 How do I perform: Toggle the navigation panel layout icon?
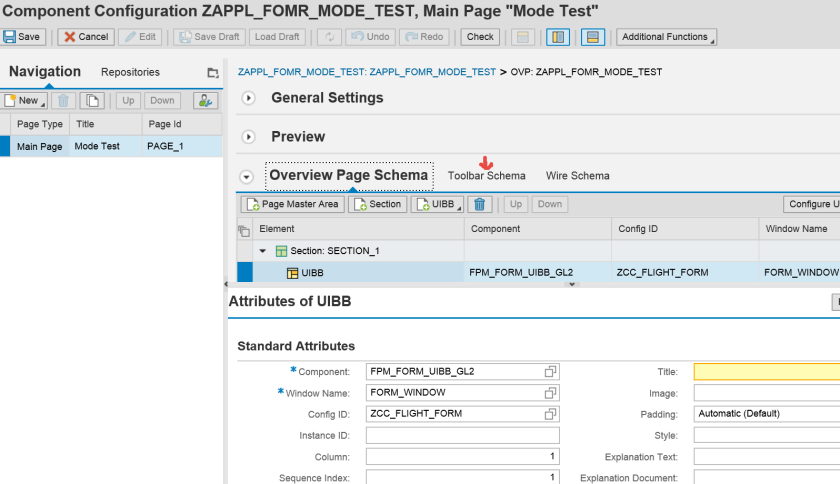557,37
